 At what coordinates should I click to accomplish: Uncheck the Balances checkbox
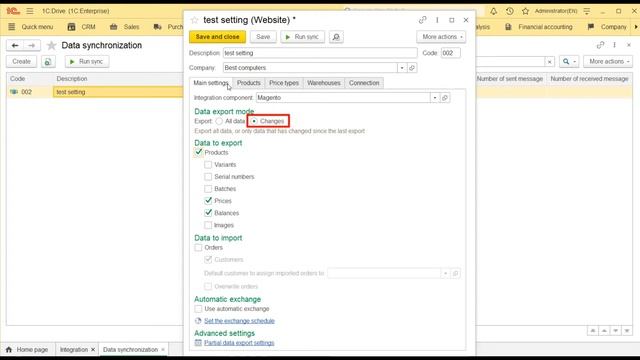pos(208,213)
